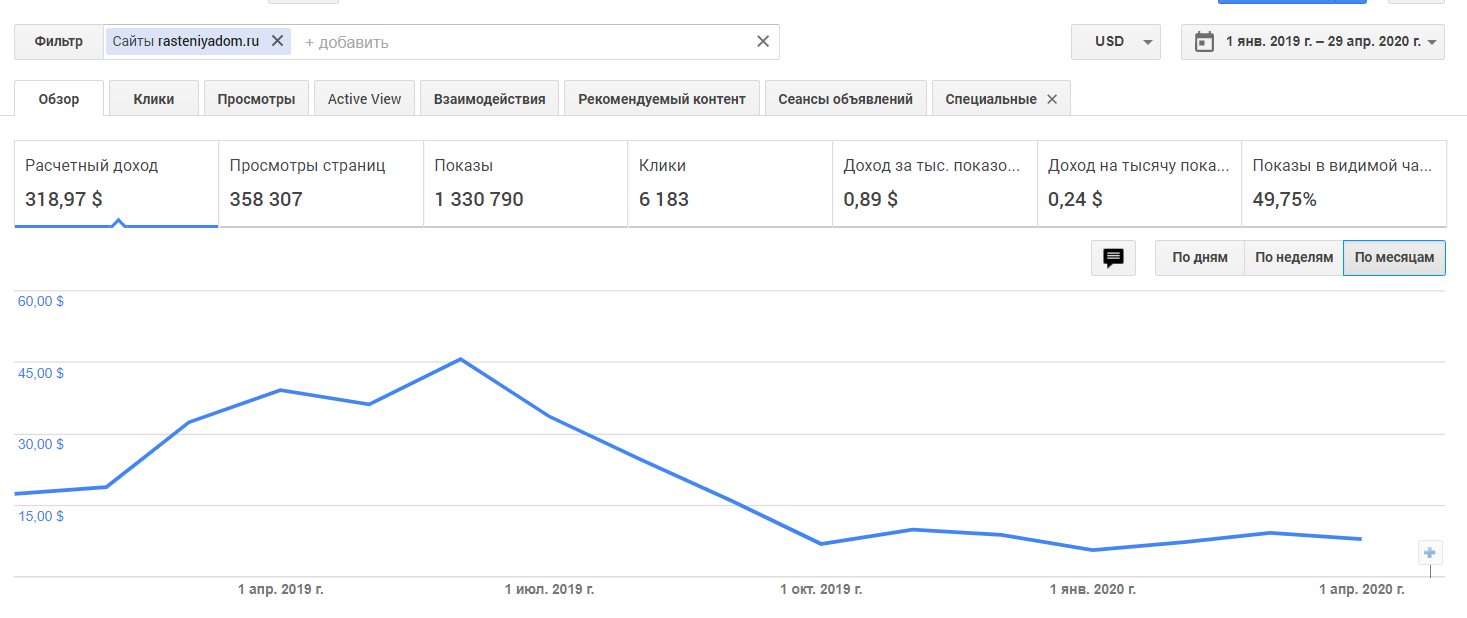The width and height of the screenshot is (1467, 618).
Task: Select the Показы в видимой части card
Action: point(1344,184)
